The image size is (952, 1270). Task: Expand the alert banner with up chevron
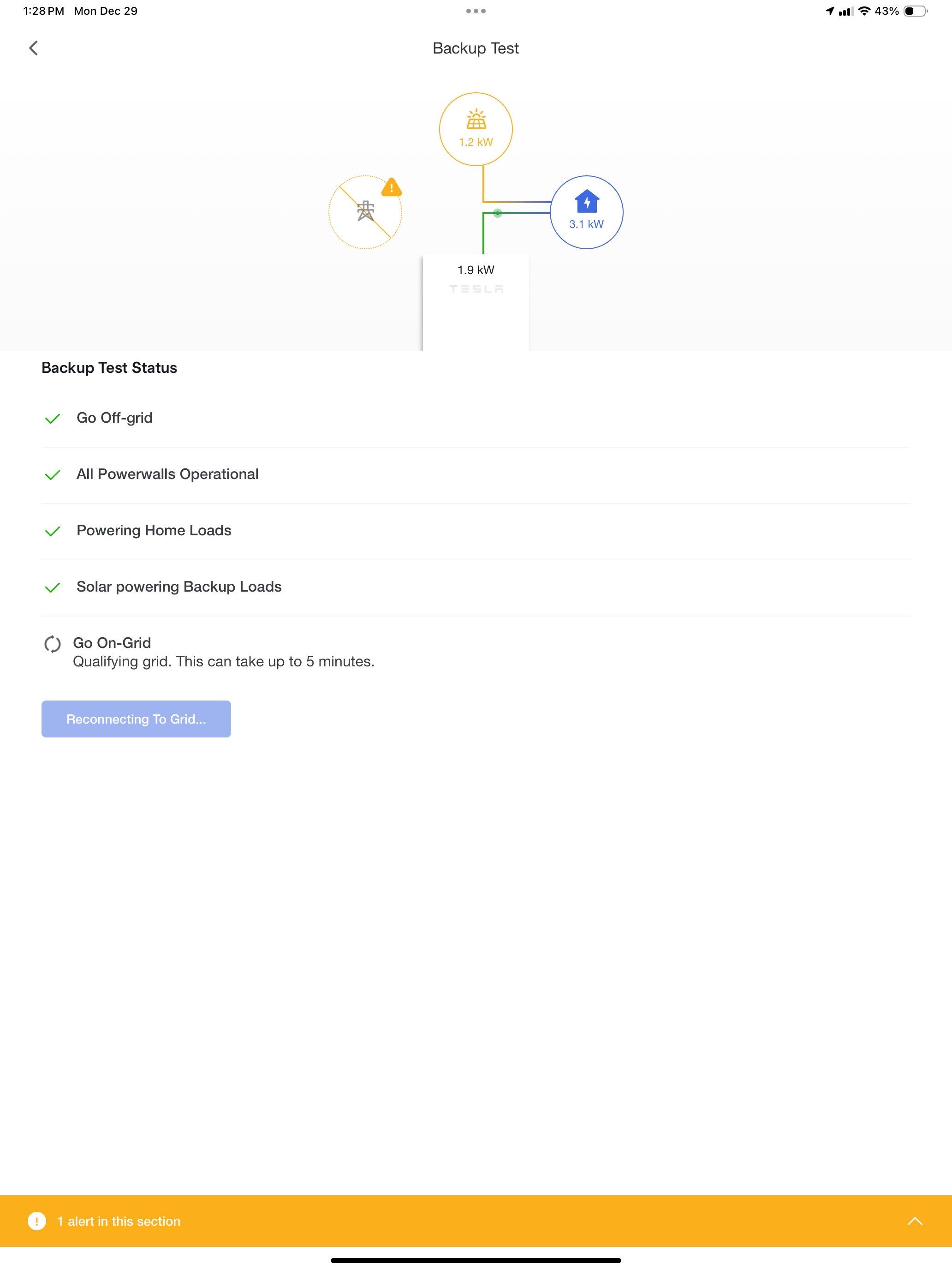tap(915, 1221)
